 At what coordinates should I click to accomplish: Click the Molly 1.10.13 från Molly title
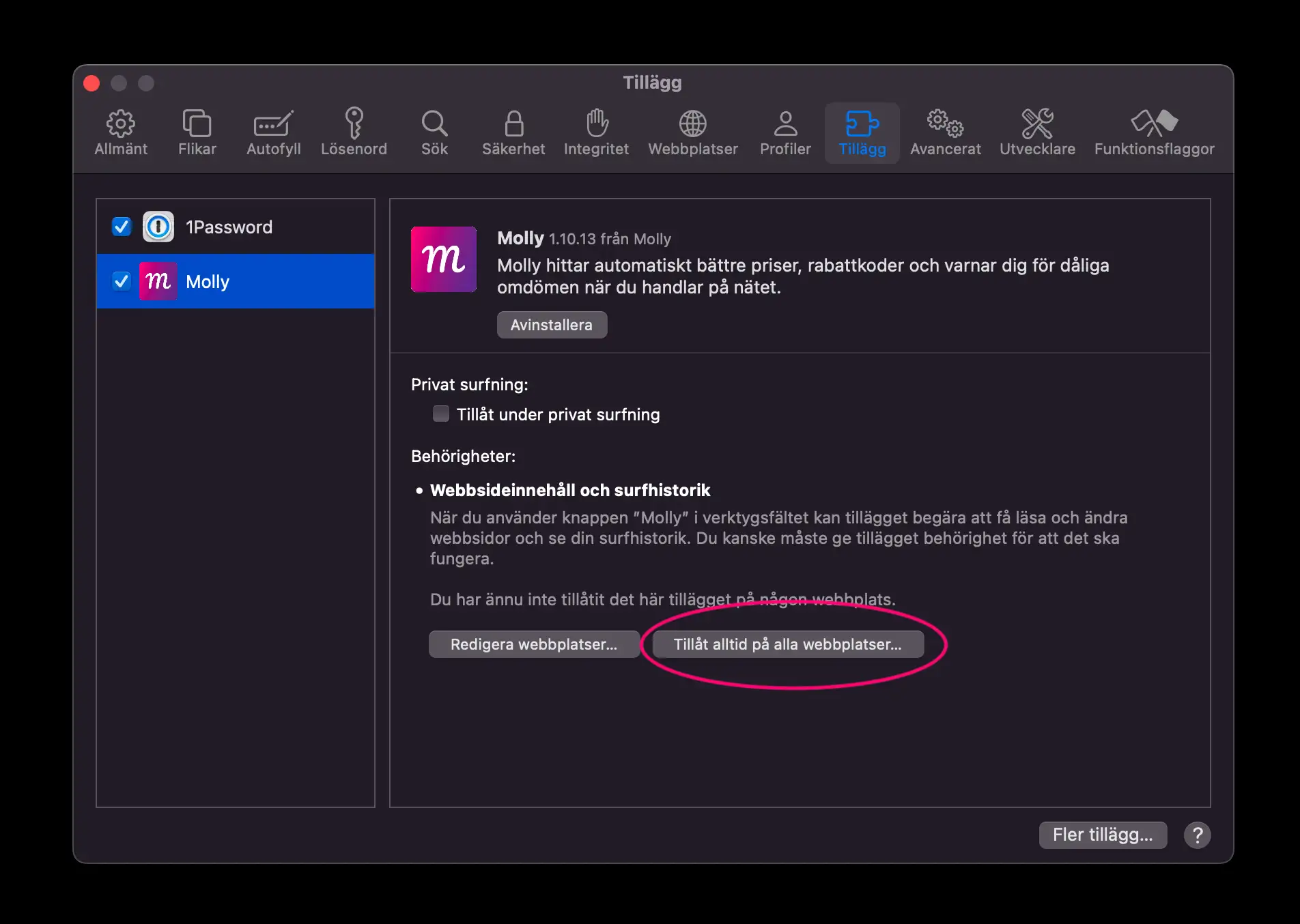point(584,238)
